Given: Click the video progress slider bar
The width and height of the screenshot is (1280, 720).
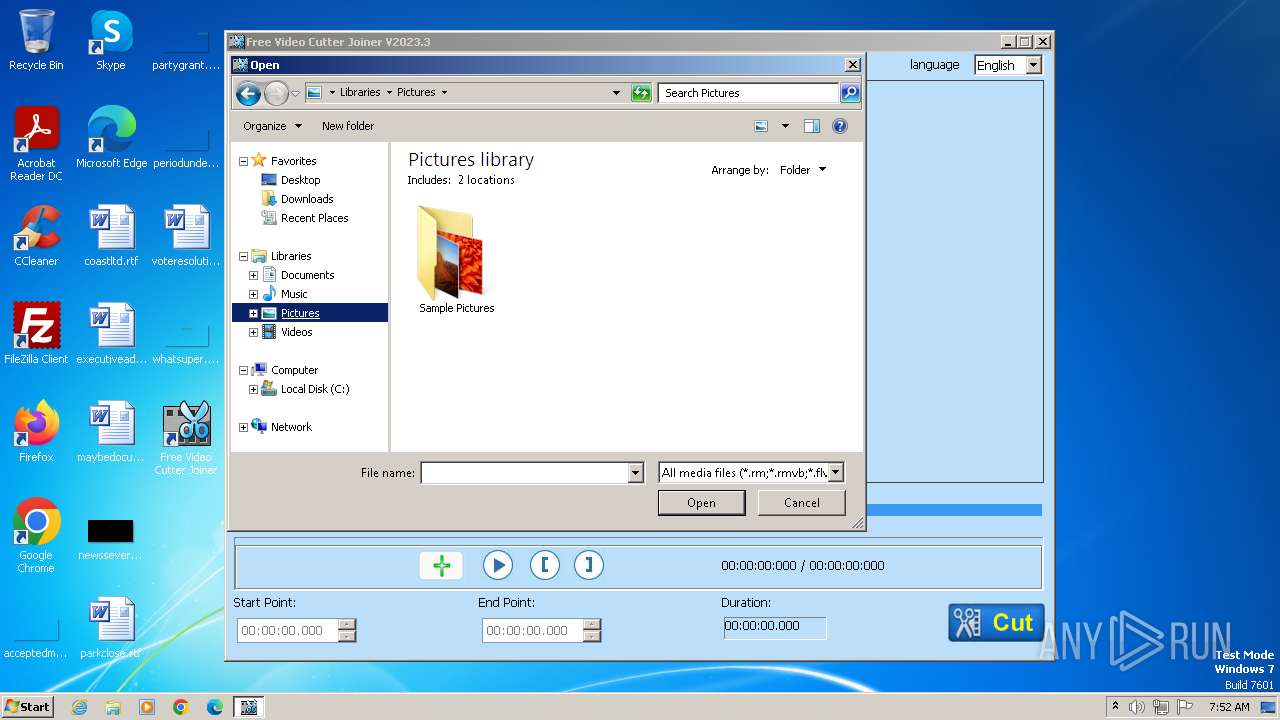Looking at the screenshot, I should pos(954,510).
